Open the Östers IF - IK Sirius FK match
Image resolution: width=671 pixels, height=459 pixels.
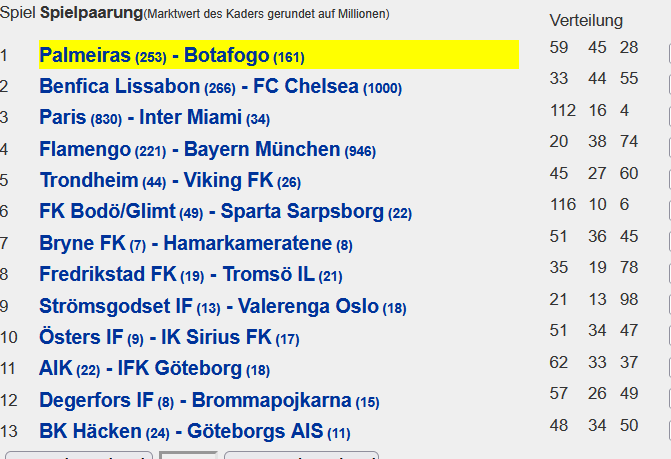point(169,338)
